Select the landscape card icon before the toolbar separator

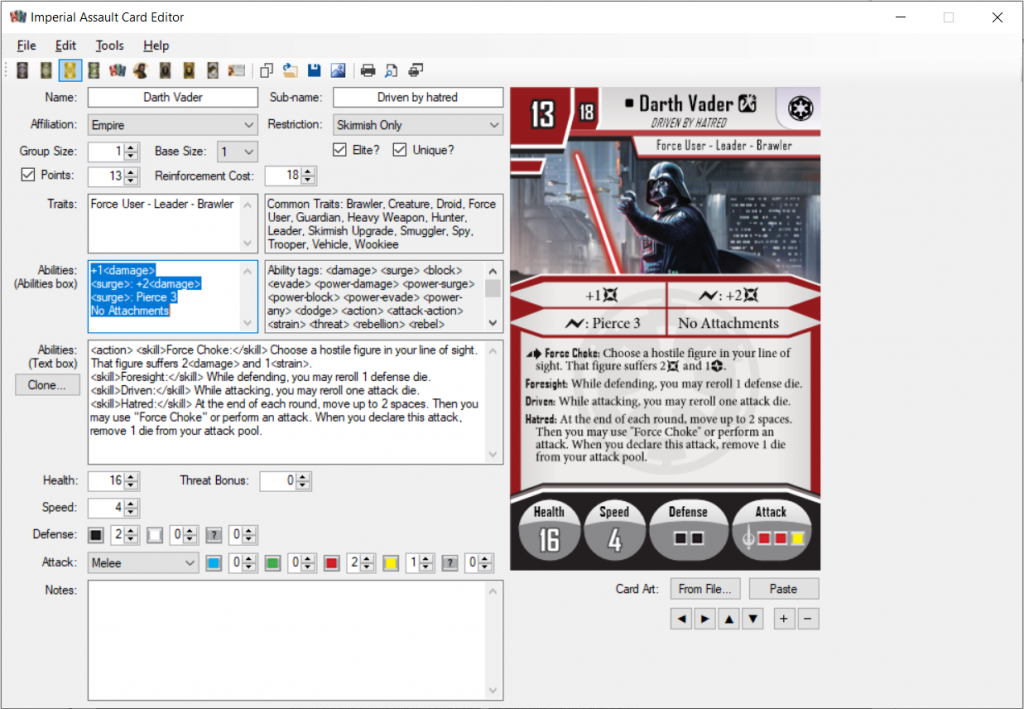(236, 70)
